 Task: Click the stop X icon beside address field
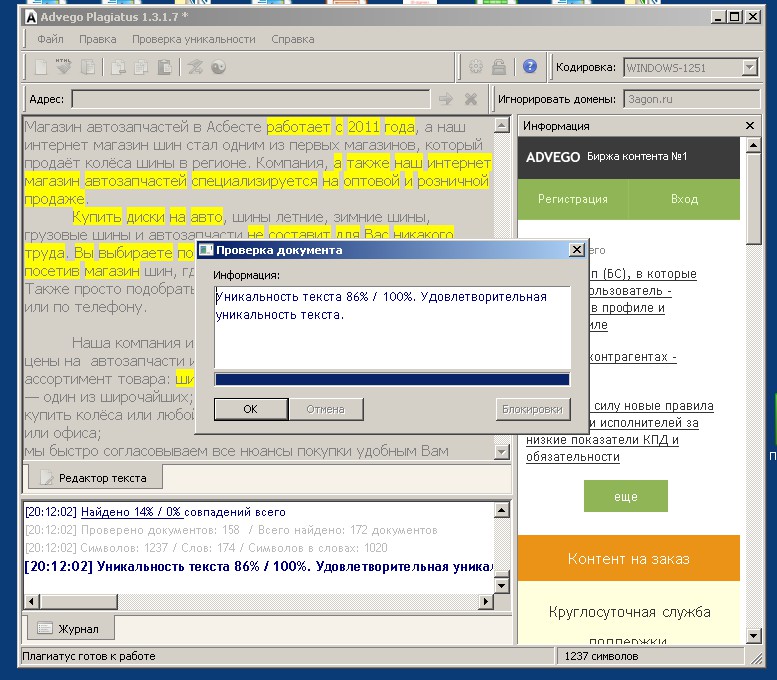[x=471, y=99]
